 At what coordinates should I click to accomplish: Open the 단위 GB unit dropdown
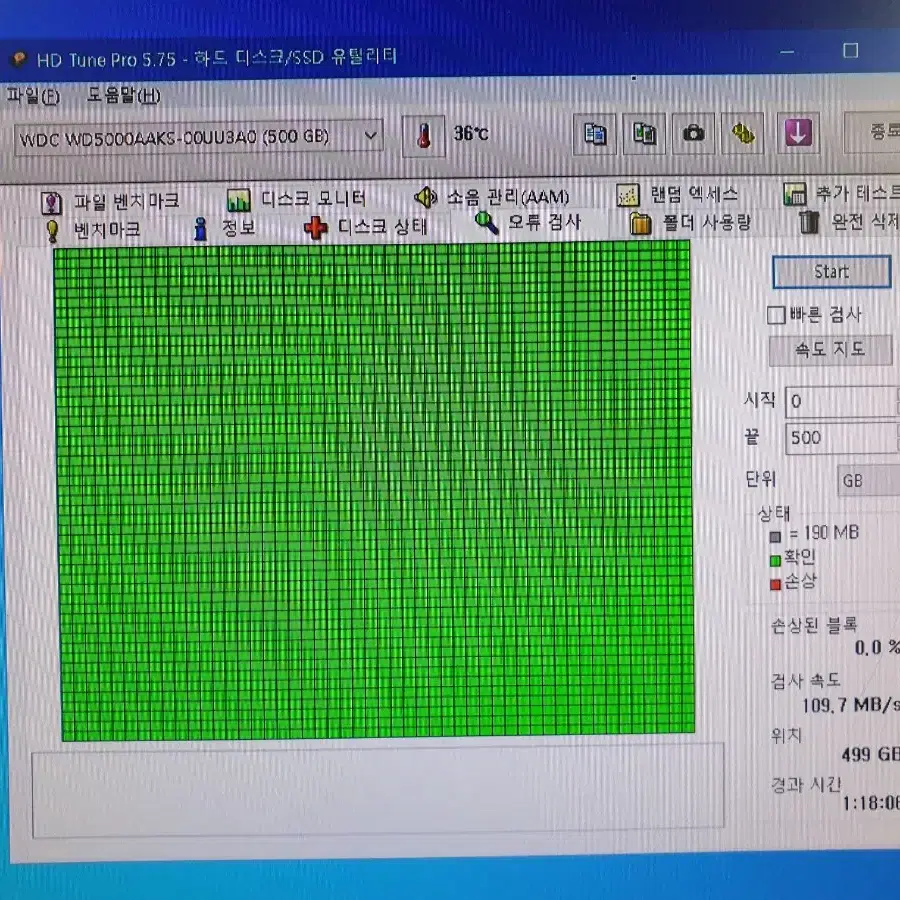pyautogui.click(x=868, y=480)
